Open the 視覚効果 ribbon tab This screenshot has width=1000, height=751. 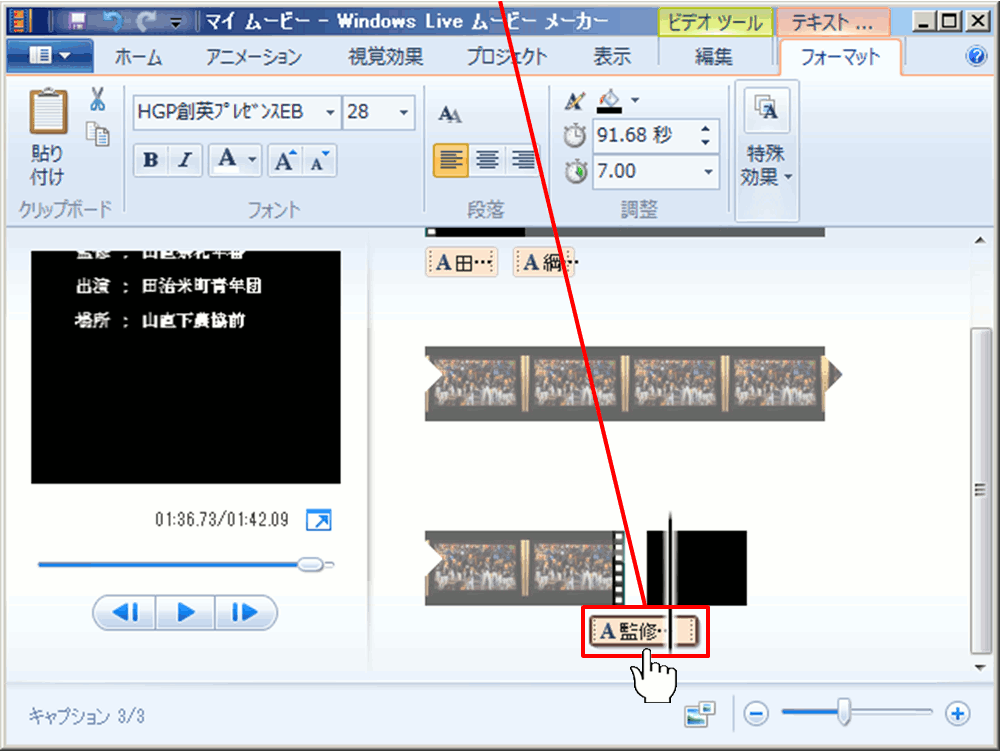coord(385,57)
